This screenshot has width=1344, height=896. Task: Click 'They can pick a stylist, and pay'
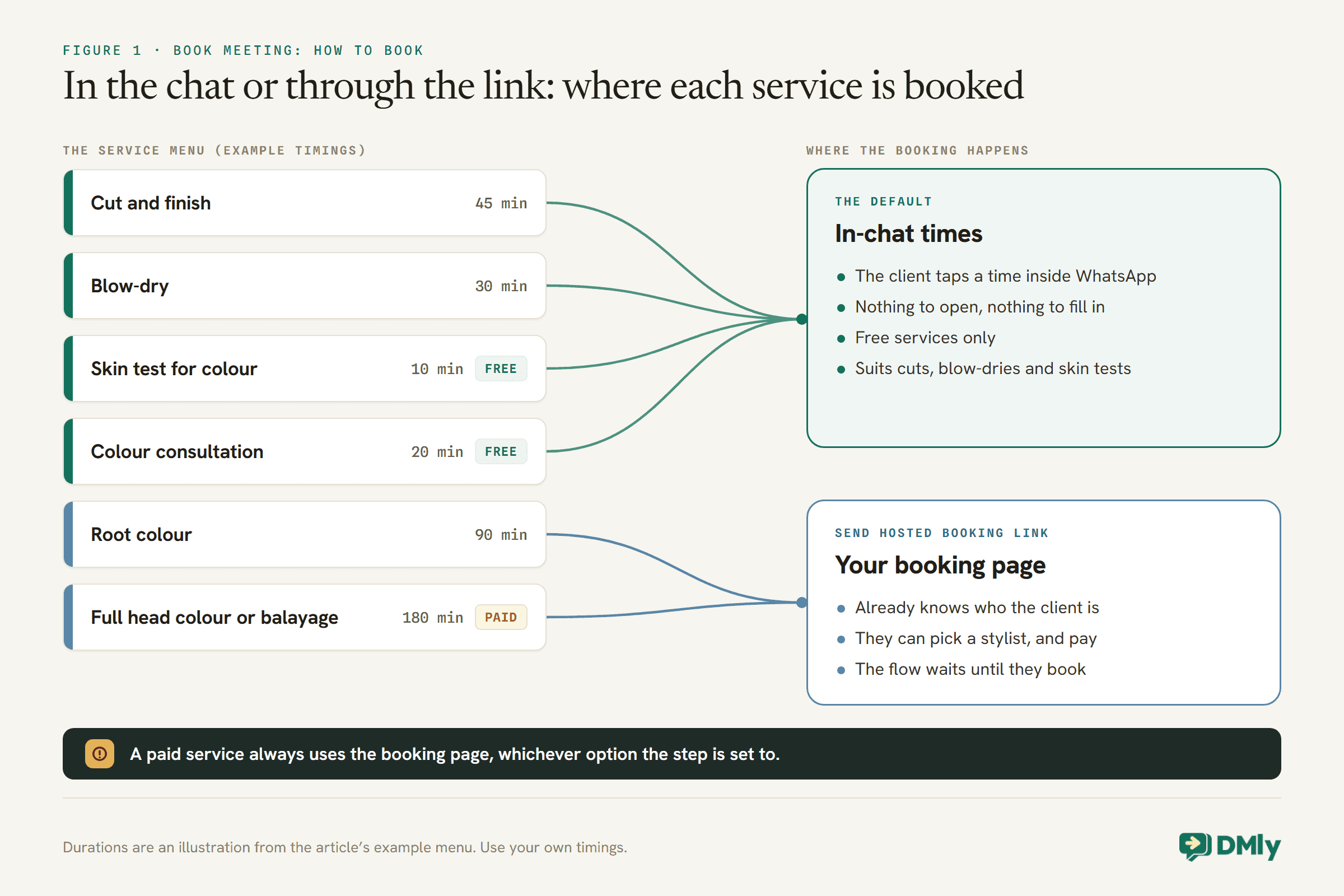(976, 638)
